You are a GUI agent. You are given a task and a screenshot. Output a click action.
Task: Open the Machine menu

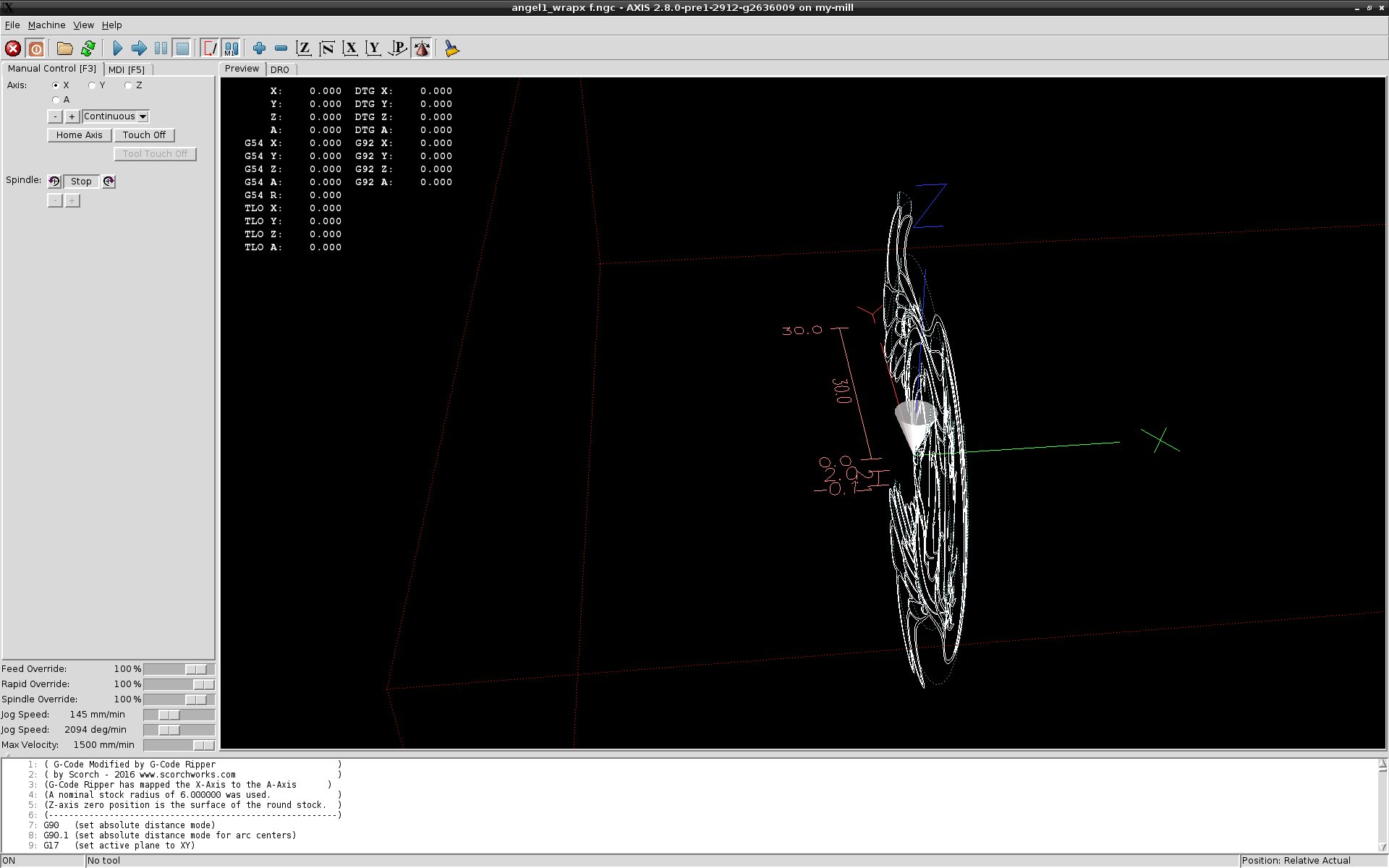[x=46, y=25]
